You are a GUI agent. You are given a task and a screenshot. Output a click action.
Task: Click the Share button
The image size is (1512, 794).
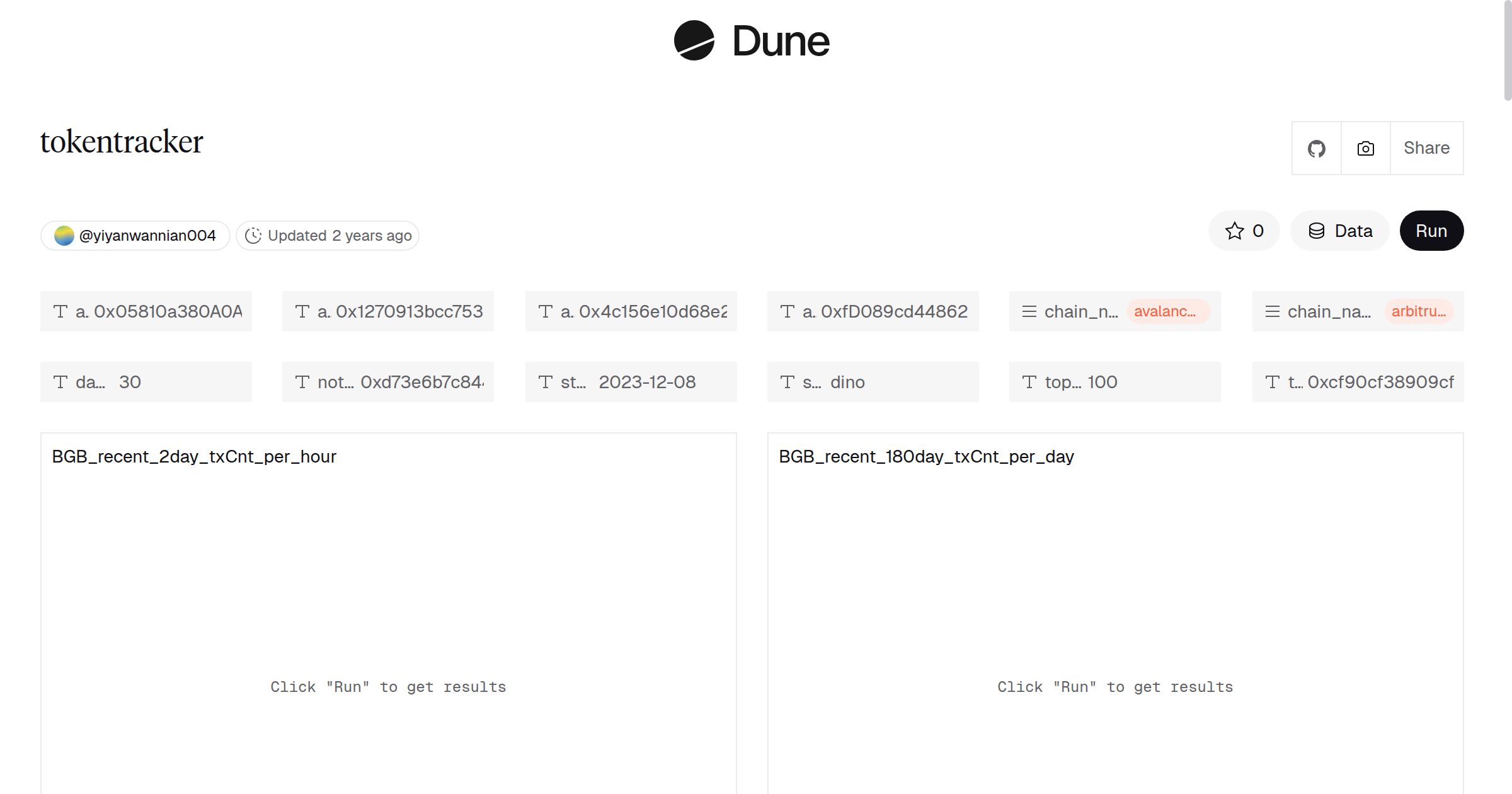(x=1426, y=149)
